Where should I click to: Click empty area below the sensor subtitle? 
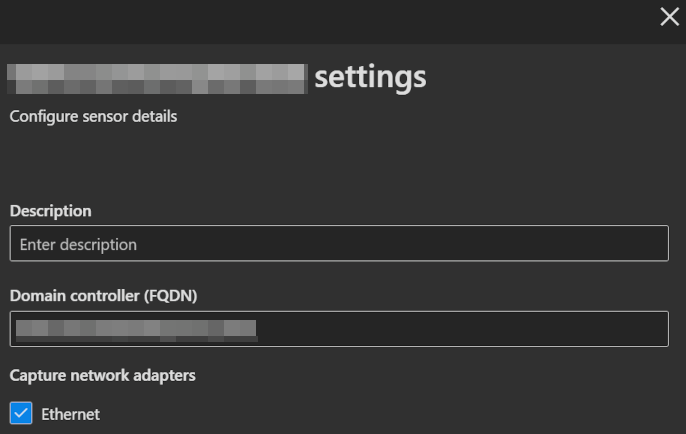pyautogui.click(x=300, y=162)
